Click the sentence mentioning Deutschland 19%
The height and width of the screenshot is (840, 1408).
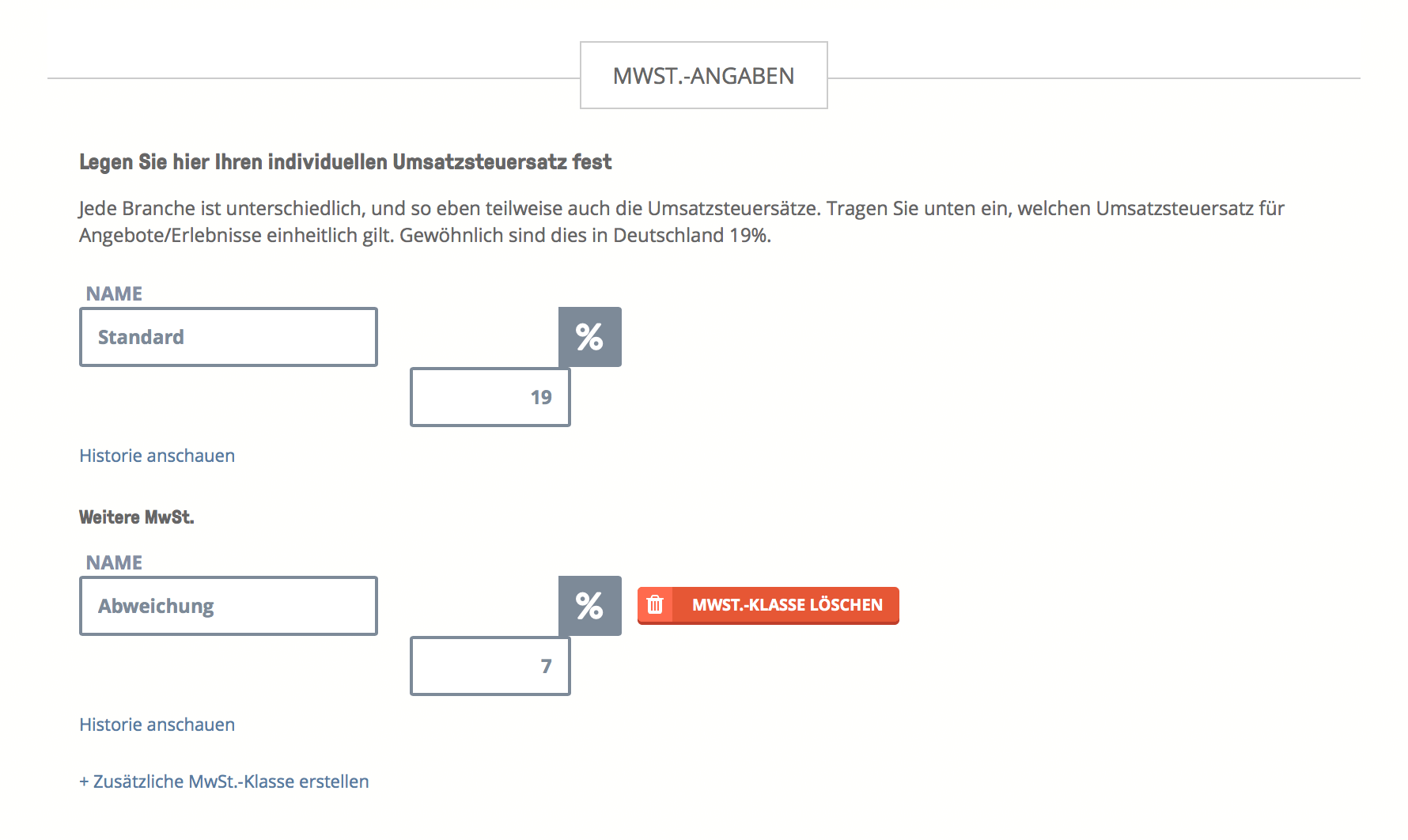[585, 236]
